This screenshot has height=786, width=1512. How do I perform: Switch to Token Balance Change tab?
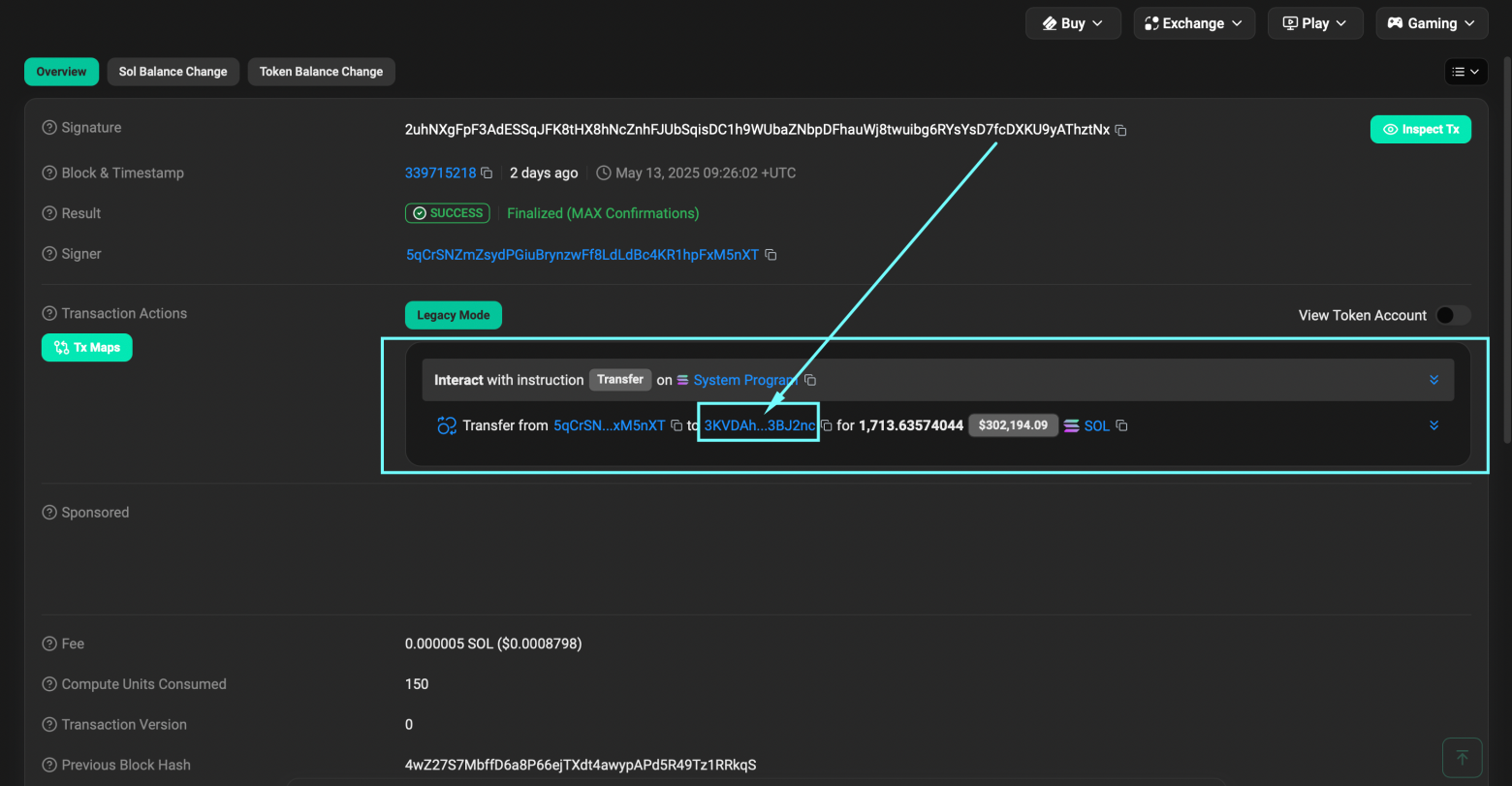tap(321, 72)
